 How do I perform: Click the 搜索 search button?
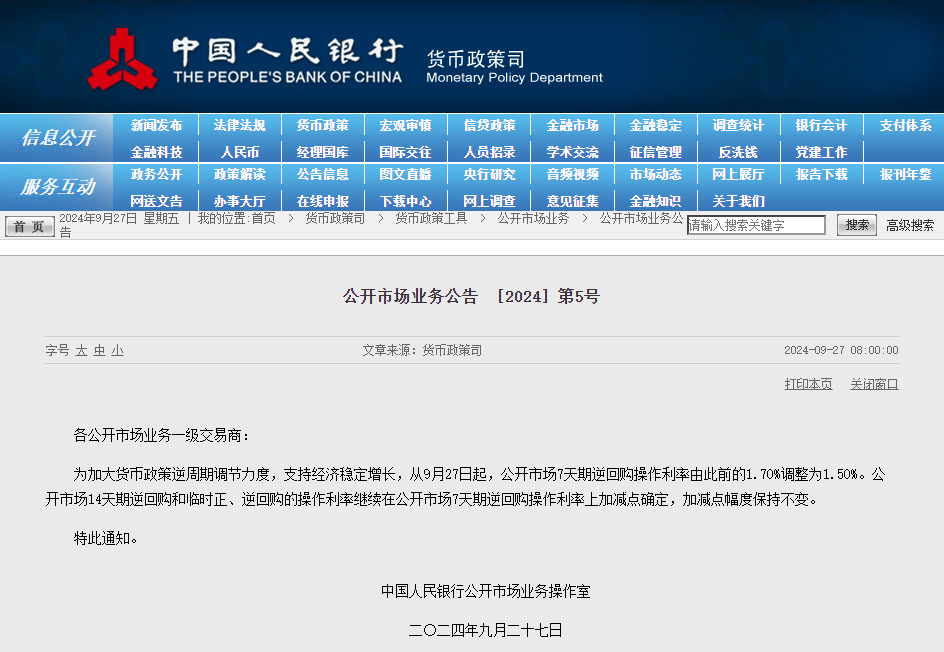(x=857, y=225)
